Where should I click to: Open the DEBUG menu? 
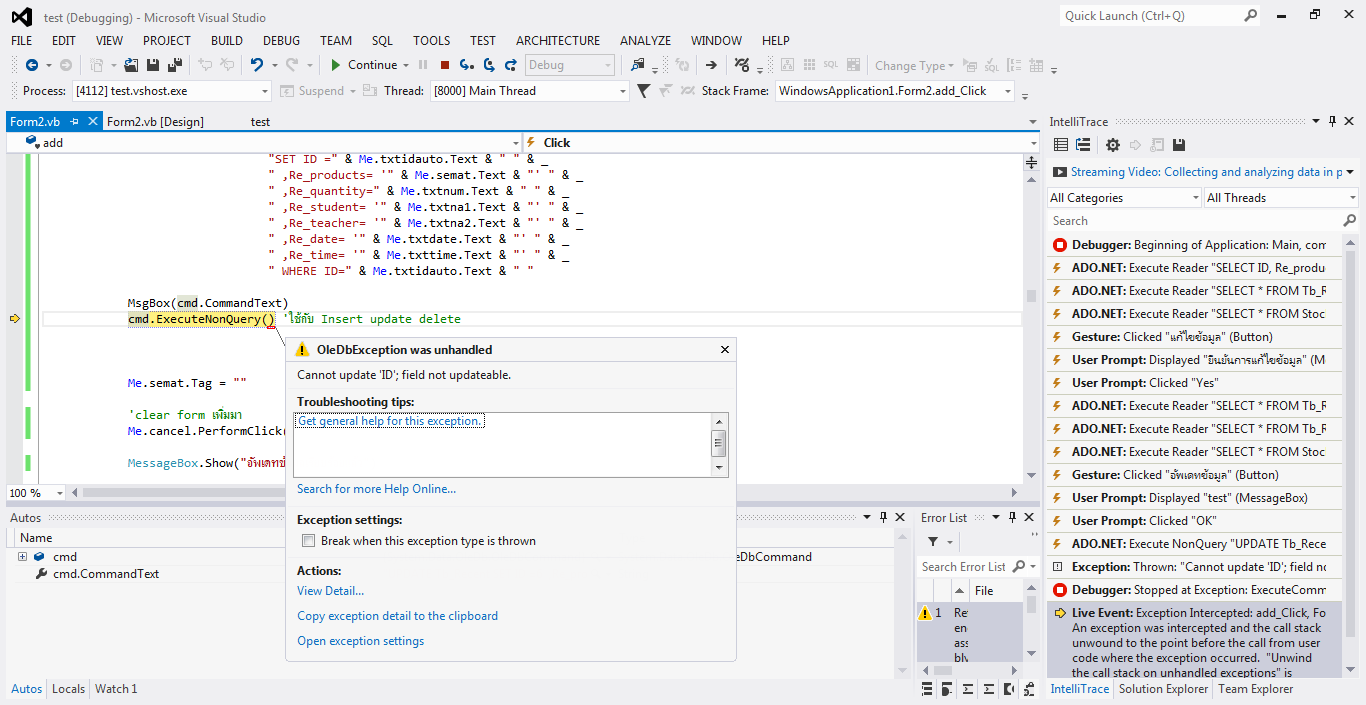coord(282,41)
